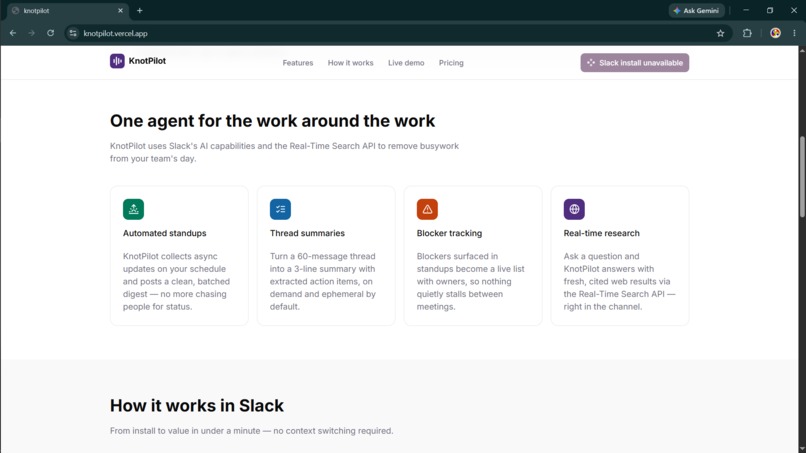Click the Real-time research card title

click(x=601, y=233)
